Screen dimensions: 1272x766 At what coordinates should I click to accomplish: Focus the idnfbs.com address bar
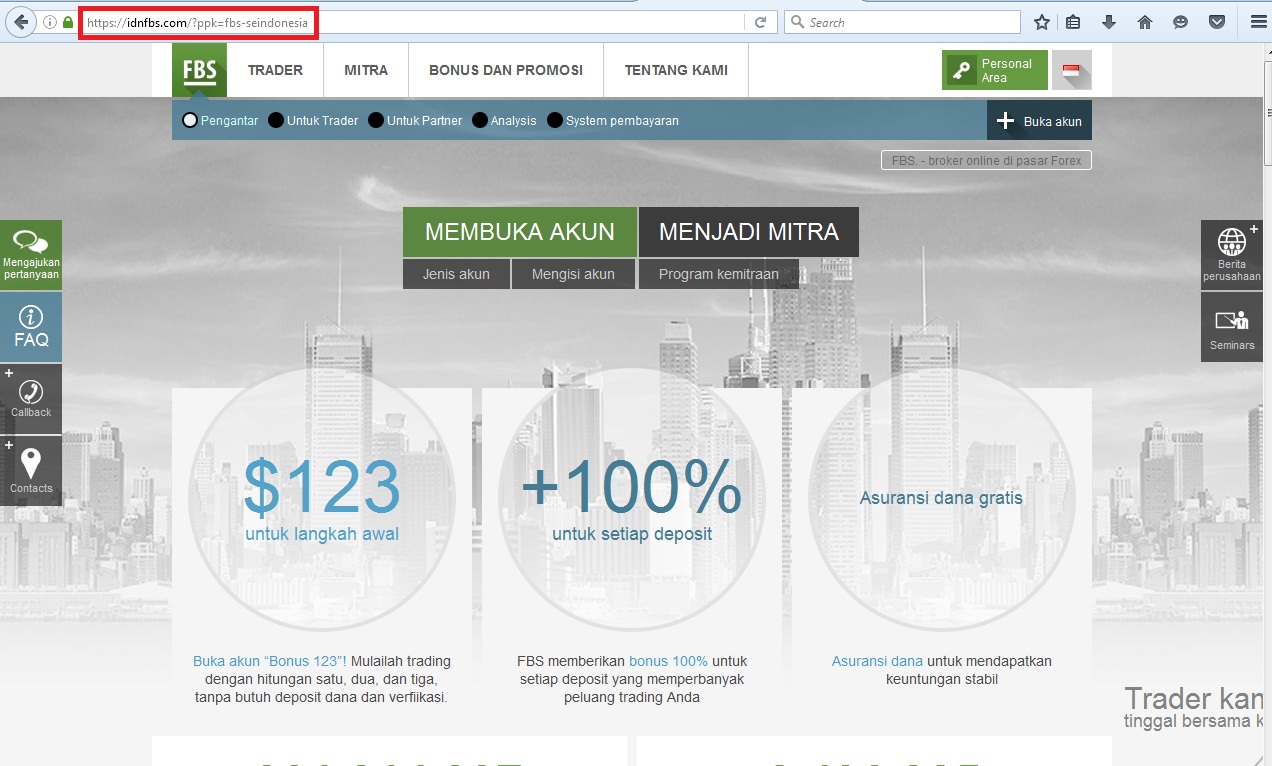click(412, 22)
